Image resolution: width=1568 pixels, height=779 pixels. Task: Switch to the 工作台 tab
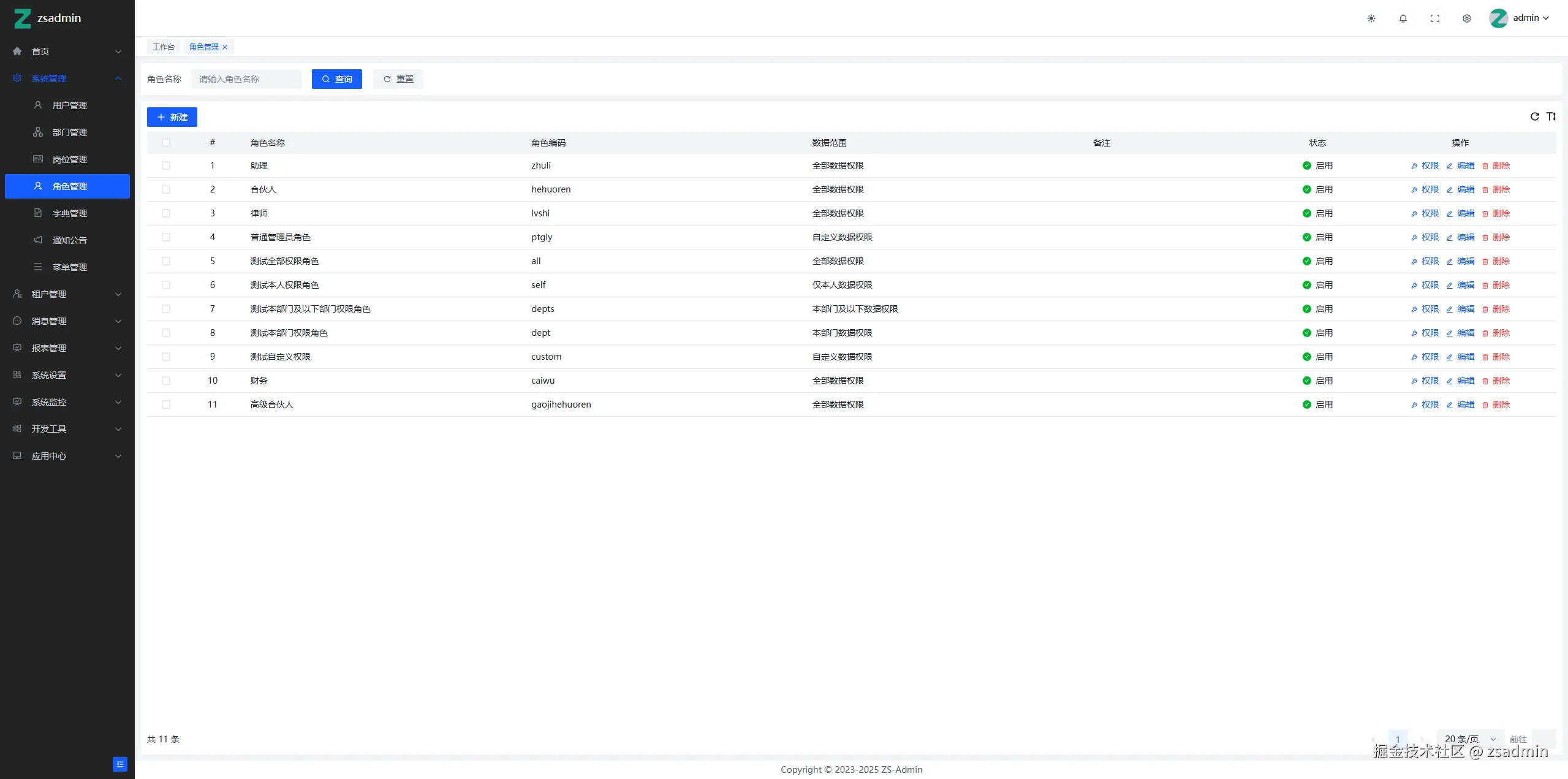(164, 47)
